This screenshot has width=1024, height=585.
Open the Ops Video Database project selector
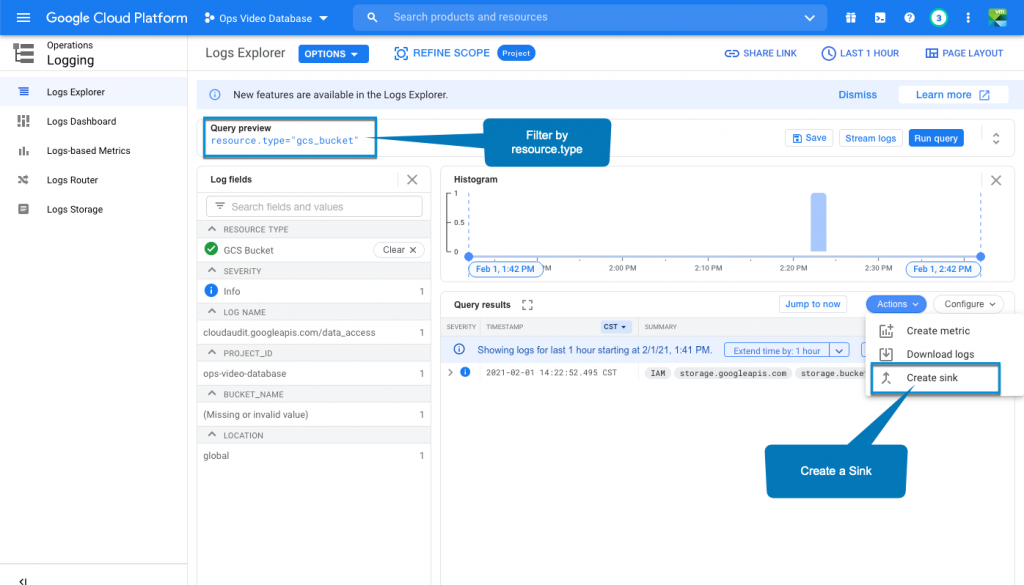[266, 18]
